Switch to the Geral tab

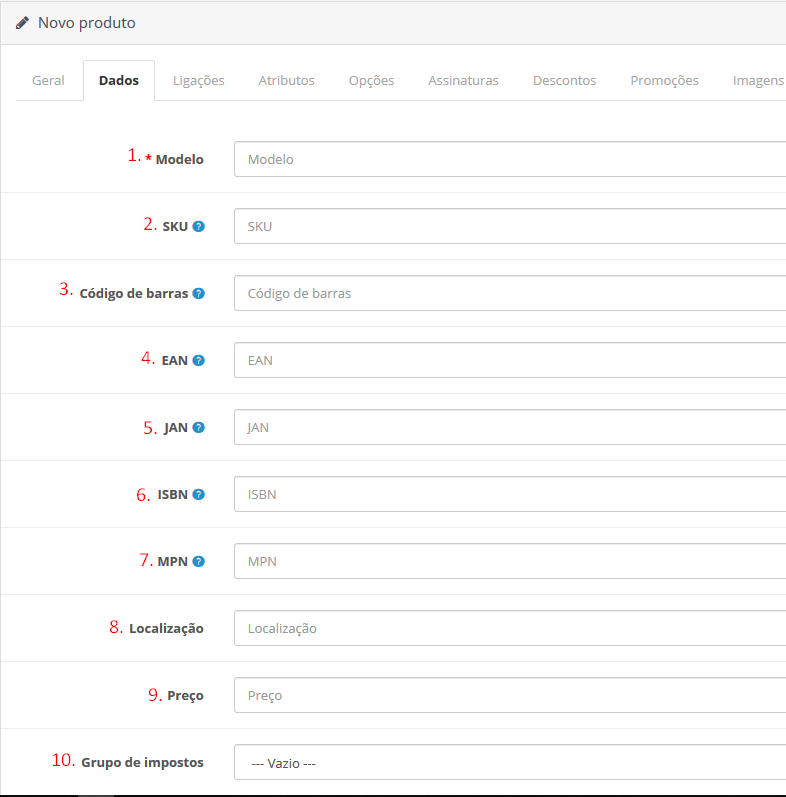(x=48, y=80)
